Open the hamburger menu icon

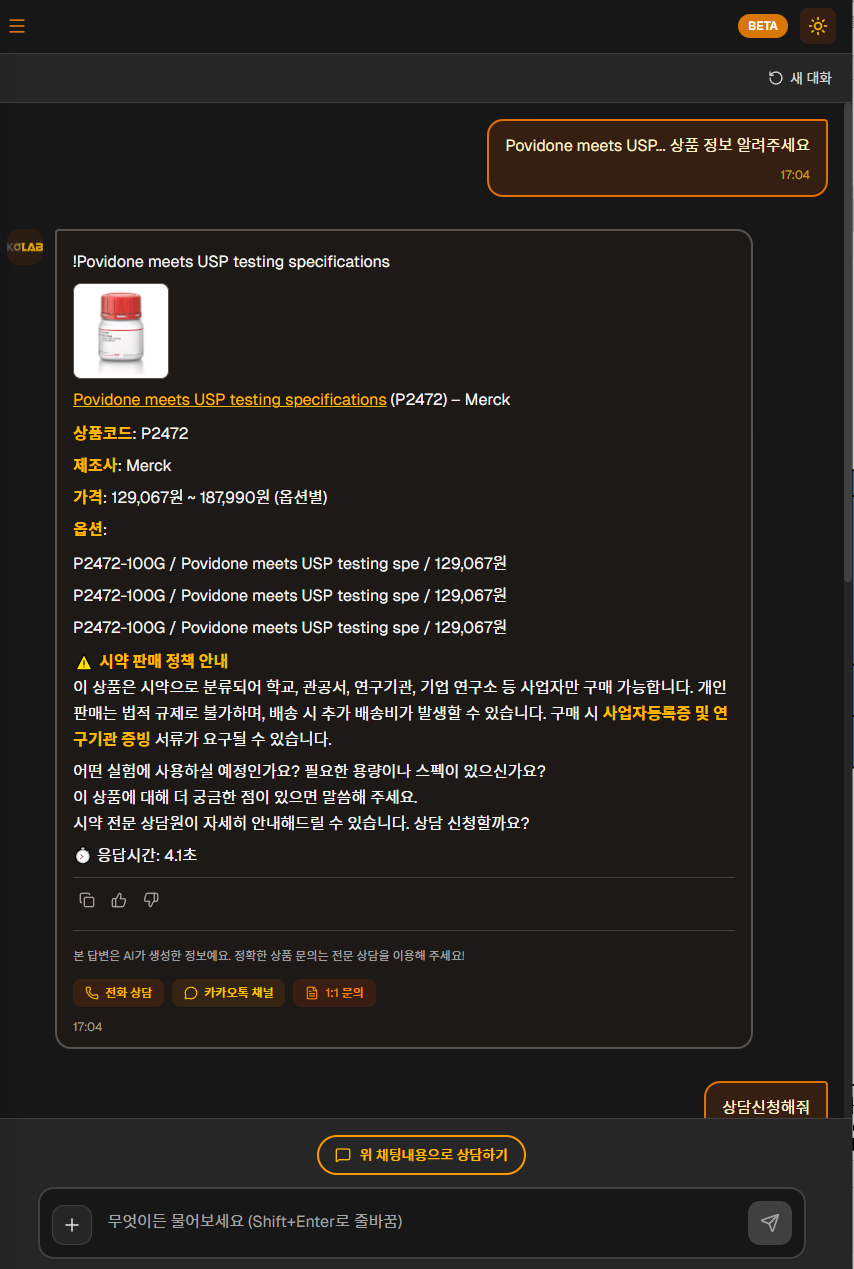coord(17,26)
